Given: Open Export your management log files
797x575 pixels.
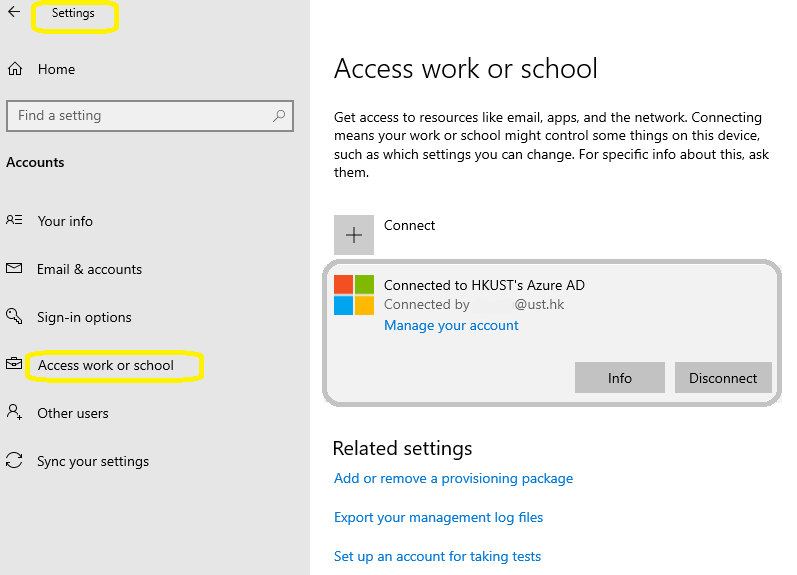Looking at the screenshot, I should coord(439,518).
